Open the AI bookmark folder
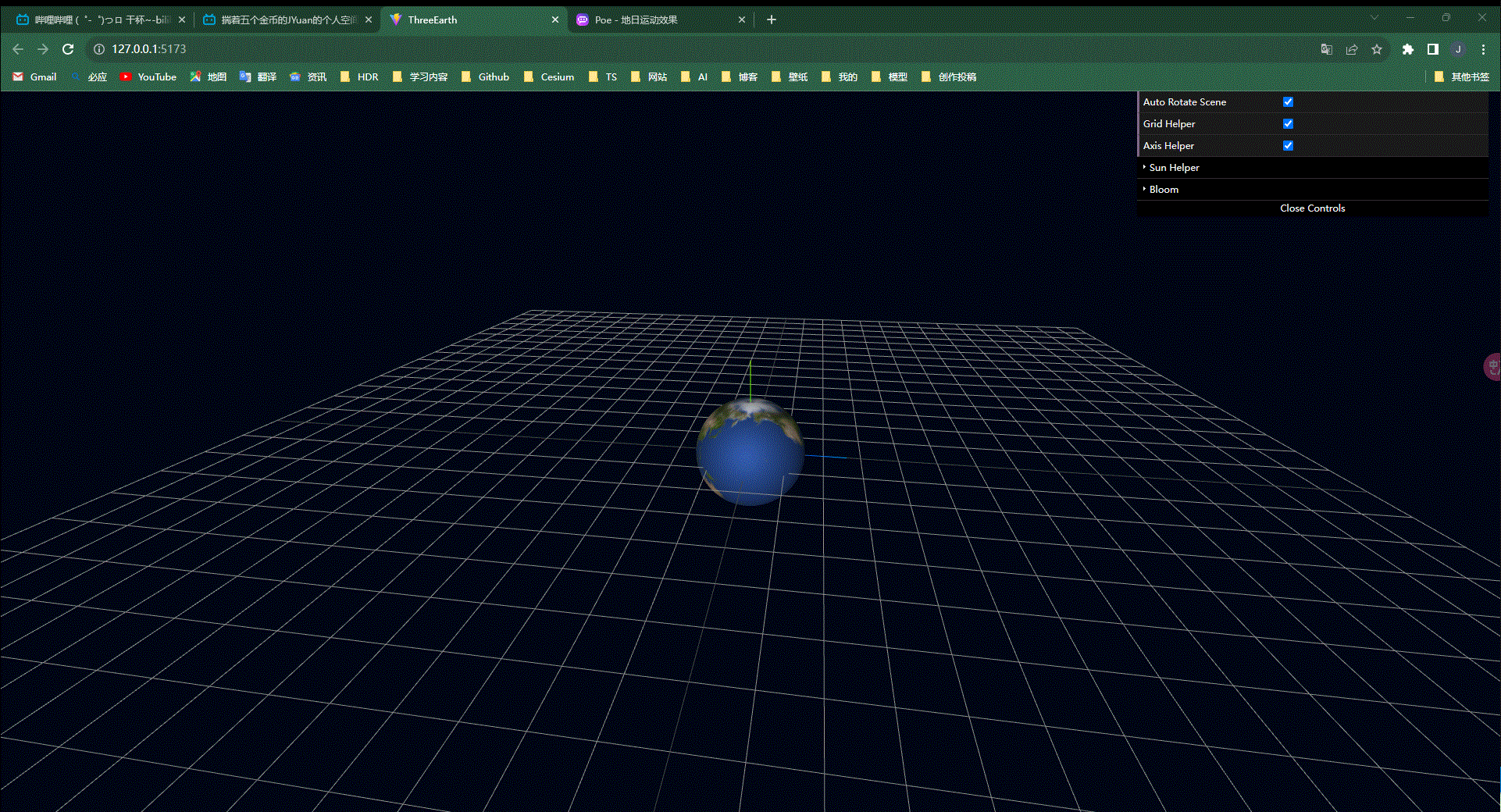1501x812 pixels. (694, 77)
